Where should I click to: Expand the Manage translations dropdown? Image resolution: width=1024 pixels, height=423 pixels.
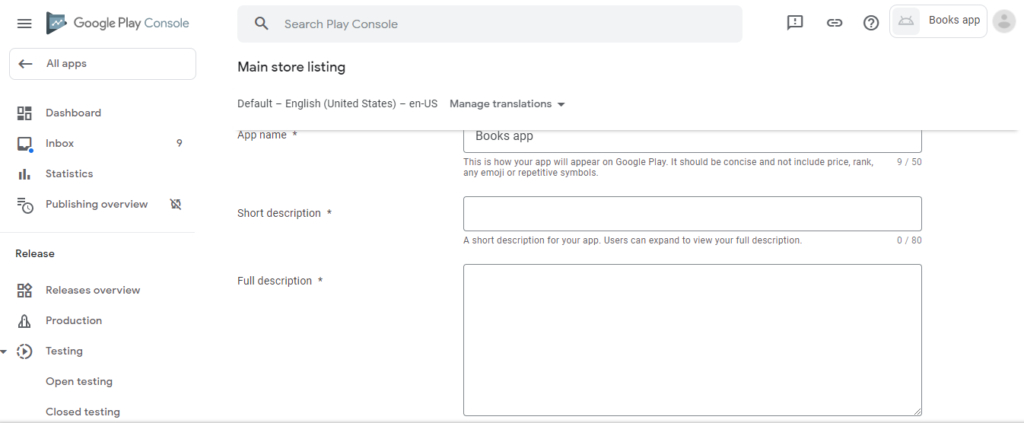coord(507,104)
